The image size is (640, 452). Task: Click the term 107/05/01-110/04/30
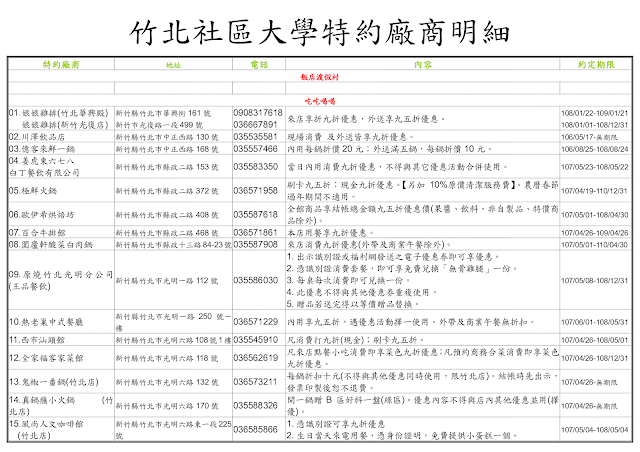[595, 245]
